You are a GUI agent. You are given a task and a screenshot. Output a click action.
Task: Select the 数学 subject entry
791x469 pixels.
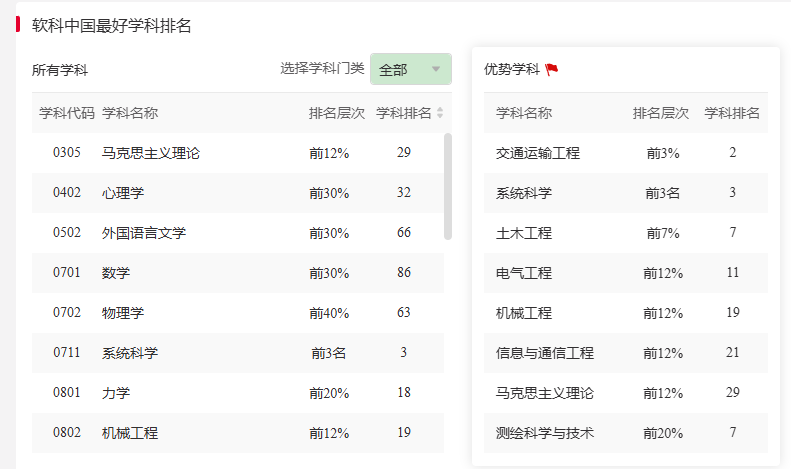click(116, 273)
